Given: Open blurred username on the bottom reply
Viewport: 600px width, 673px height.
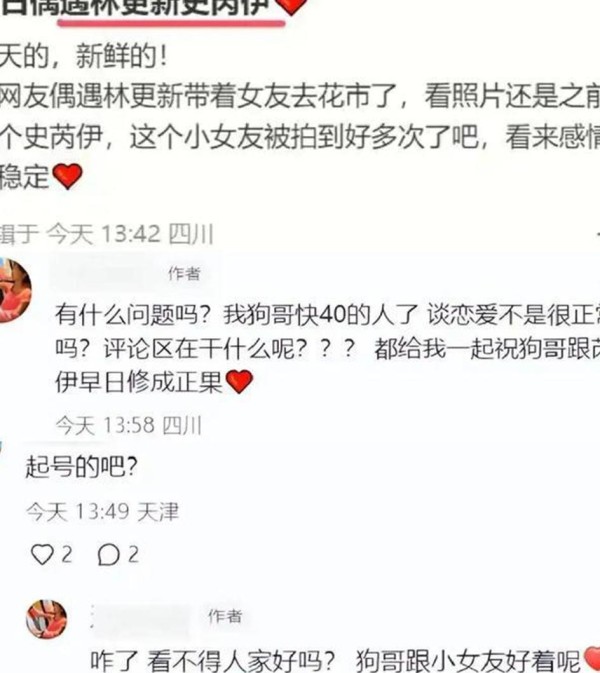Looking at the screenshot, I should (142, 618).
